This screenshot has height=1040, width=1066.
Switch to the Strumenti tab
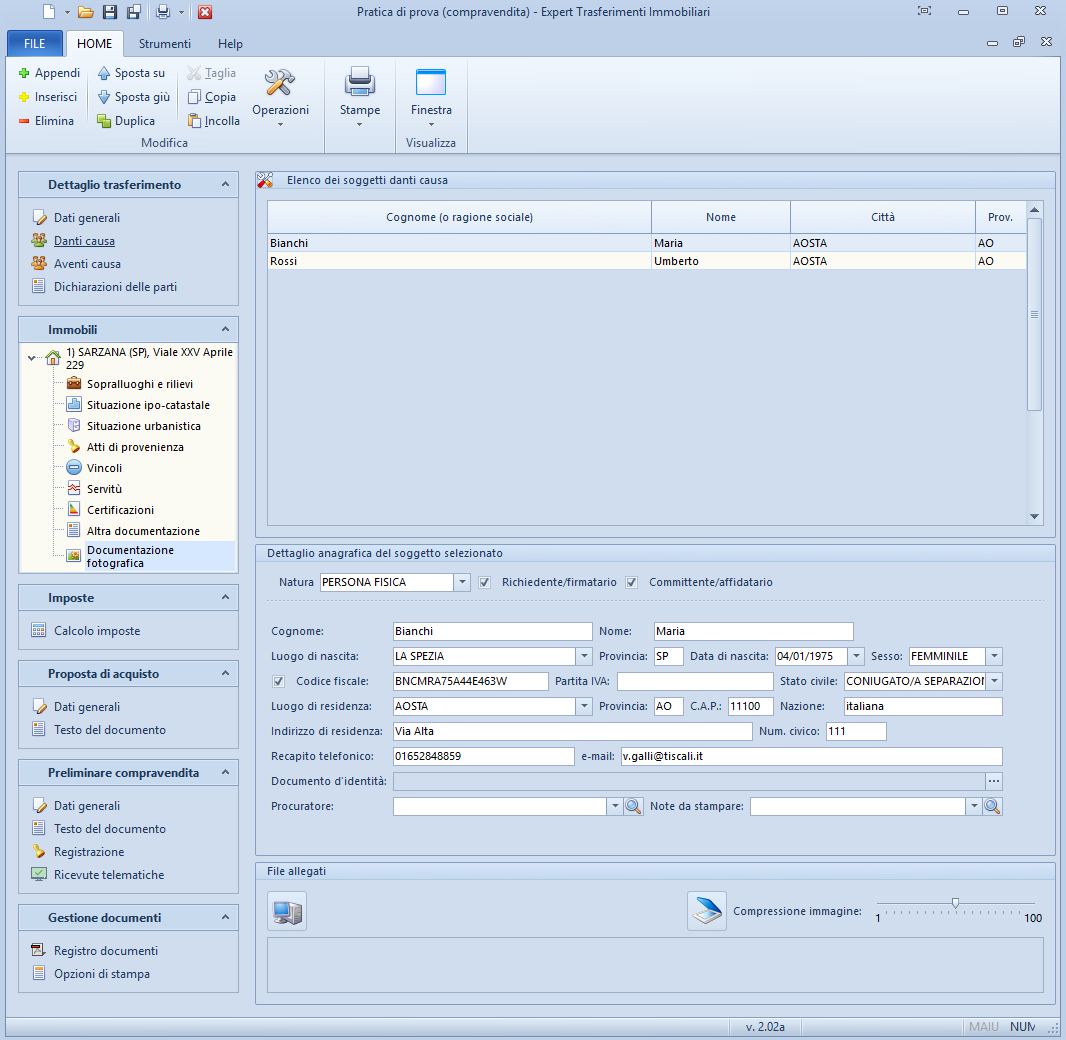point(165,44)
